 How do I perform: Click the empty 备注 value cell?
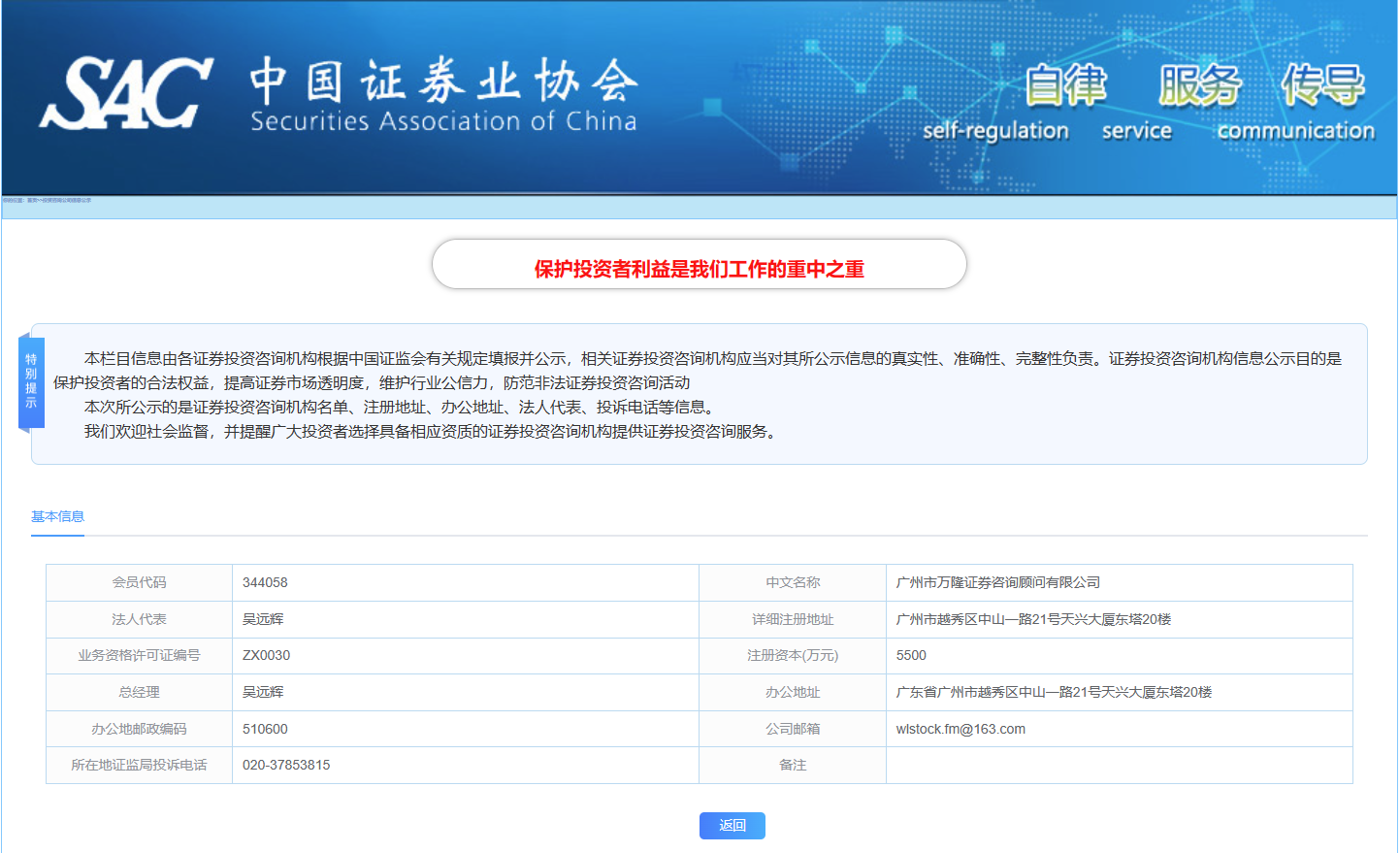(1118, 765)
